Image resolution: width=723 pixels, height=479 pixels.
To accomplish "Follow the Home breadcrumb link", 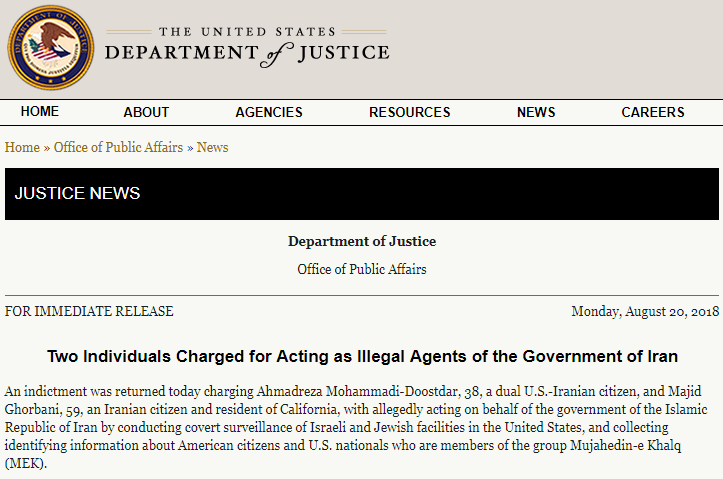I will pyautogui.click(x=22, y=147).
